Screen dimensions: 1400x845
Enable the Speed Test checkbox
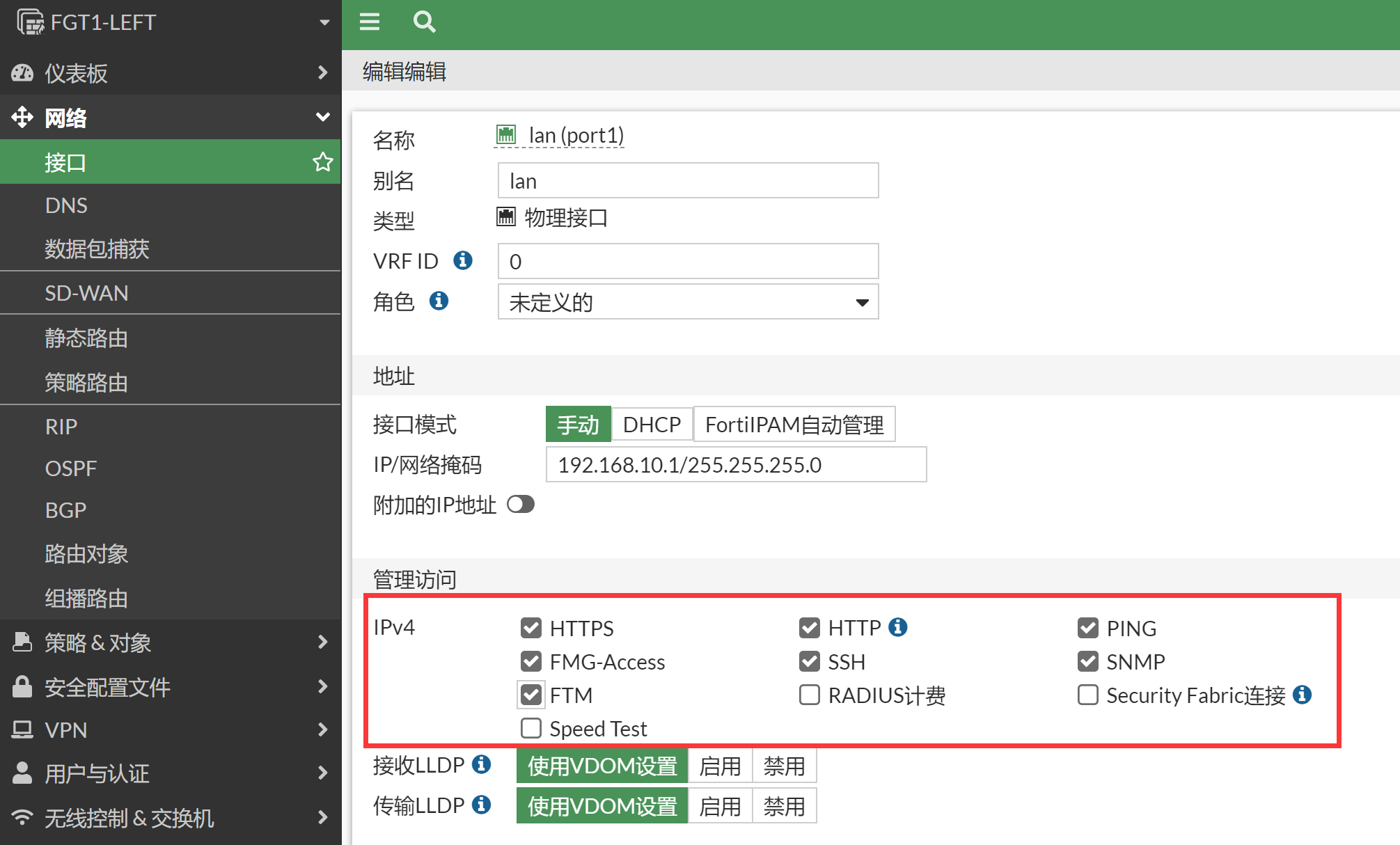click(x=531, y=728)
